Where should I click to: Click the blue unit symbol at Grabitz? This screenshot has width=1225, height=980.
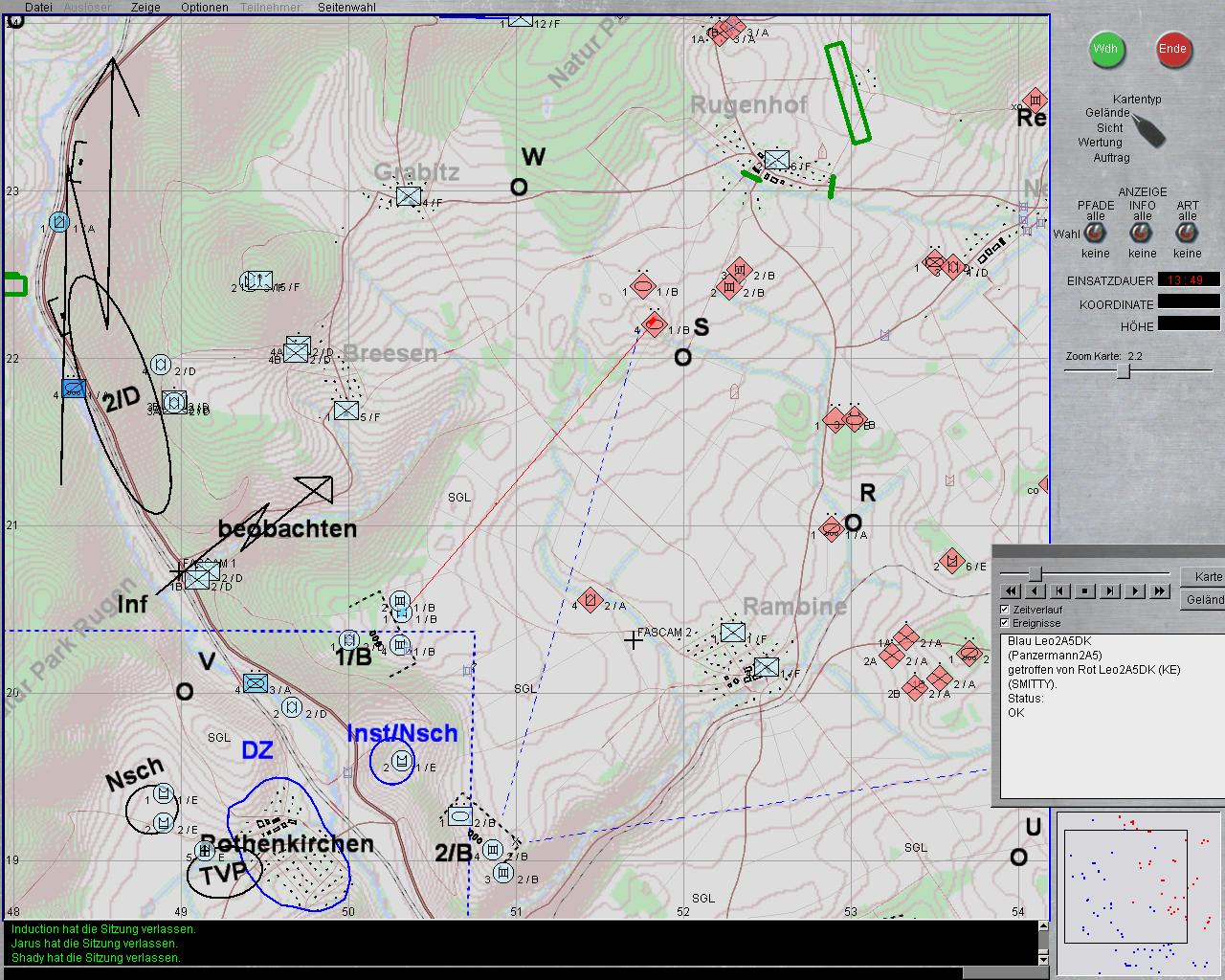tap(409, 197)
